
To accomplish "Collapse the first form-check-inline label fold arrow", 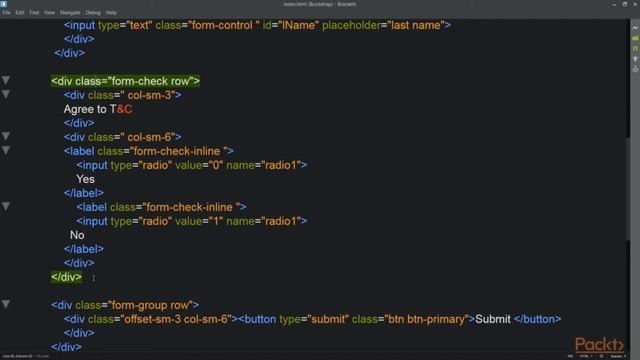I will [6, 151].
